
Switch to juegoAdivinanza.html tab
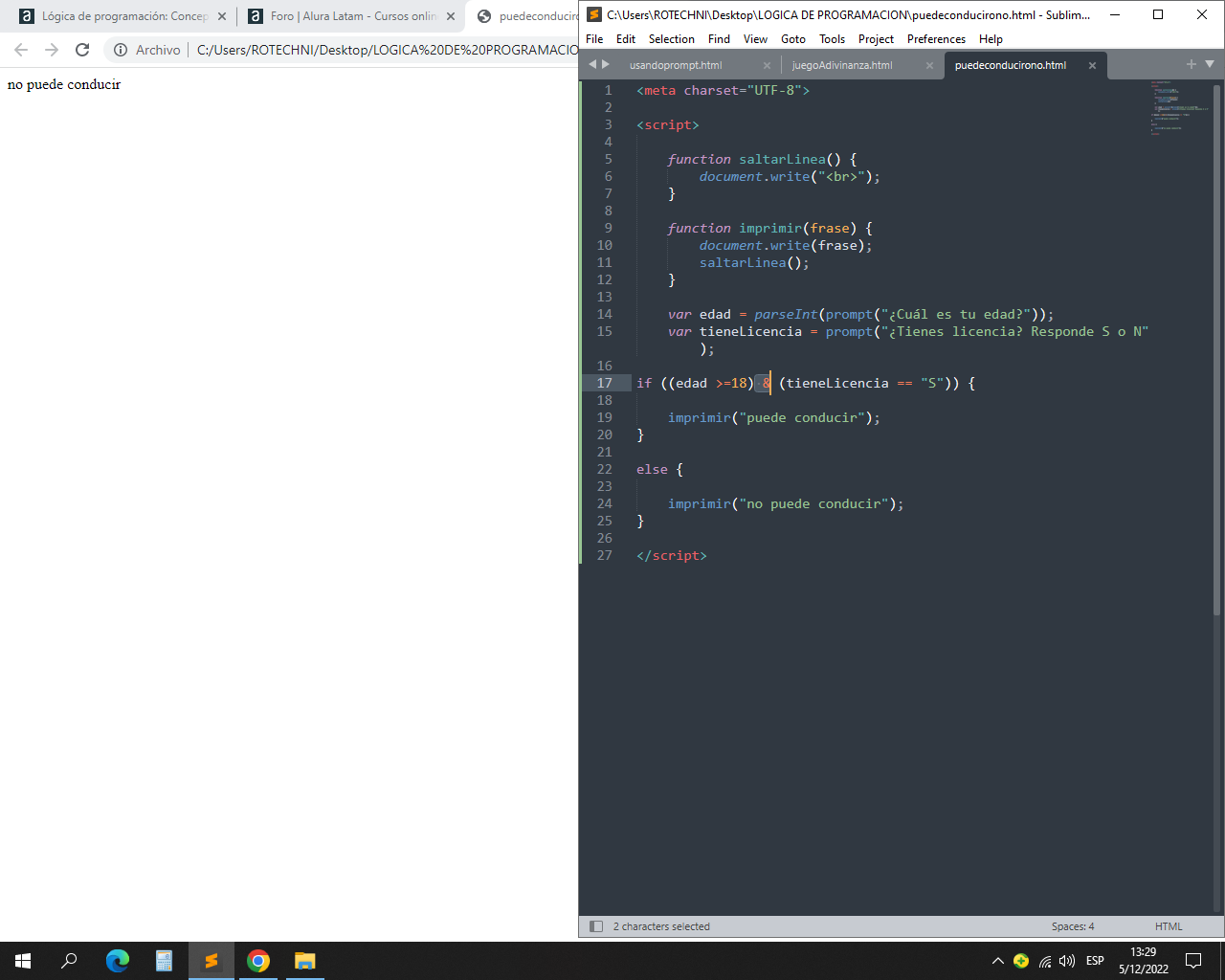point(842,65)
